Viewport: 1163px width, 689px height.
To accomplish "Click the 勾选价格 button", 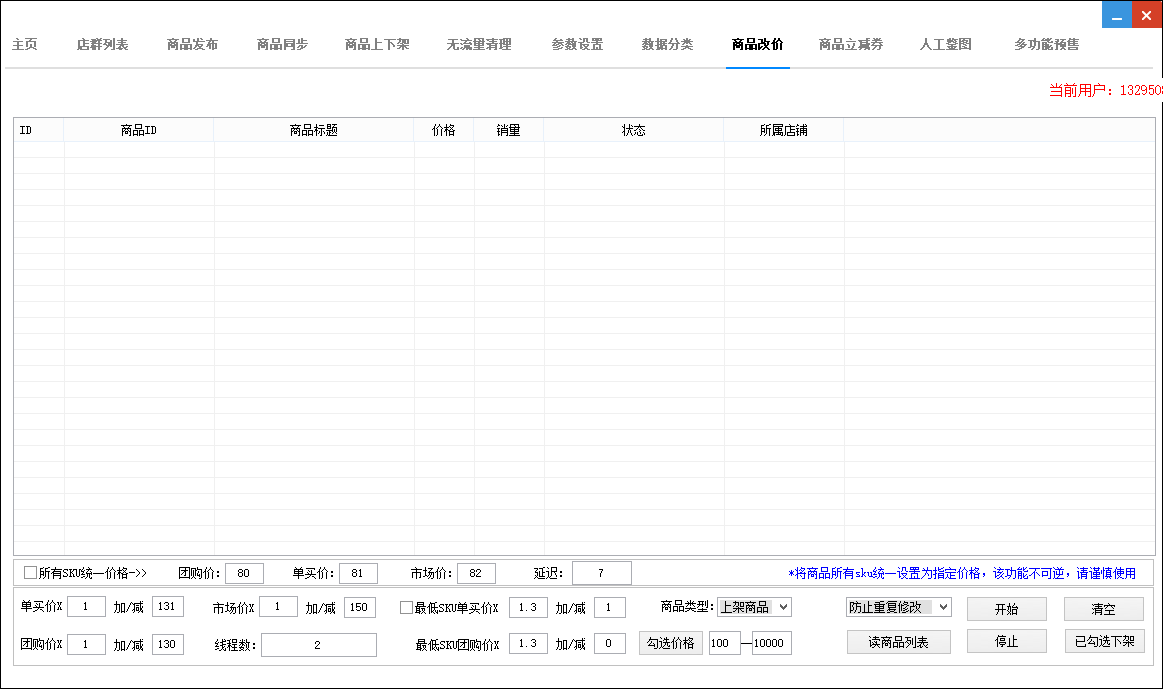I will pos(670,643).
